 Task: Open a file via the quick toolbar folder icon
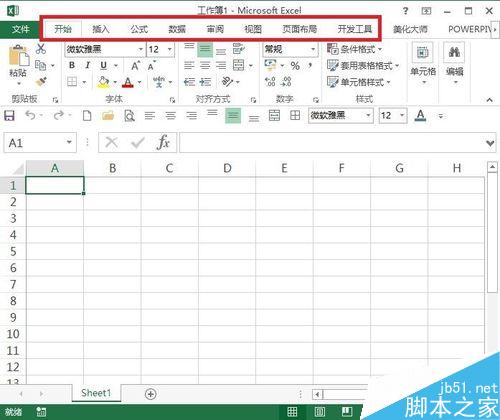click(x=108, y=116)
